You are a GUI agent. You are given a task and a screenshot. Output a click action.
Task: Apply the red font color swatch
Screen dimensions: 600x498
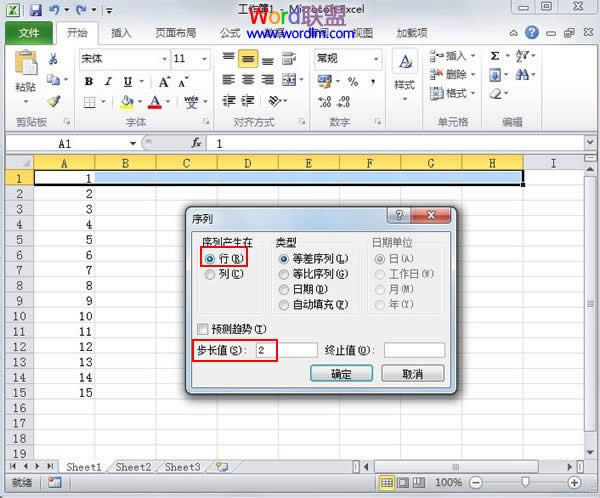tap(155, 102)
